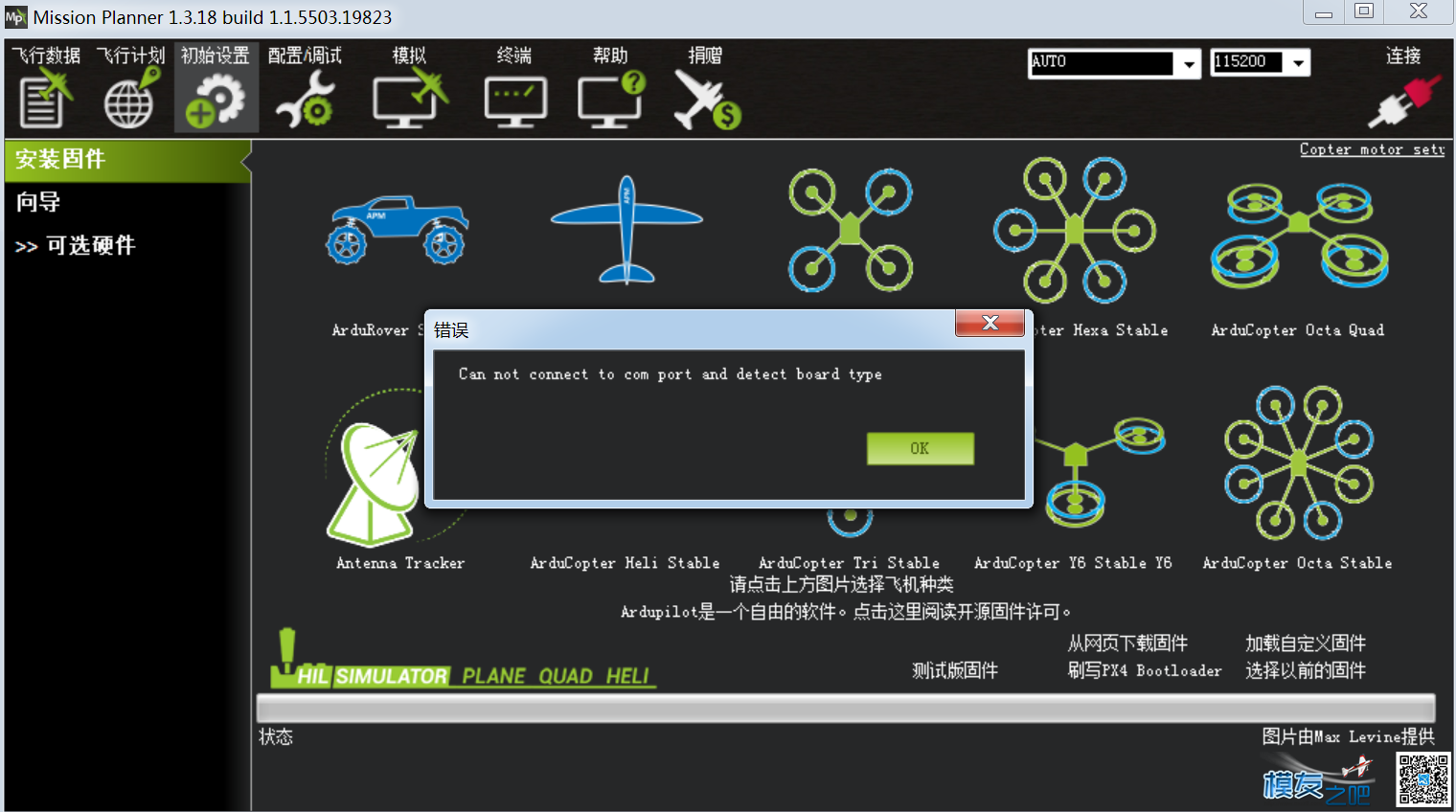Click the ArduCopter Heli Stable label

[x=625, y=563]
